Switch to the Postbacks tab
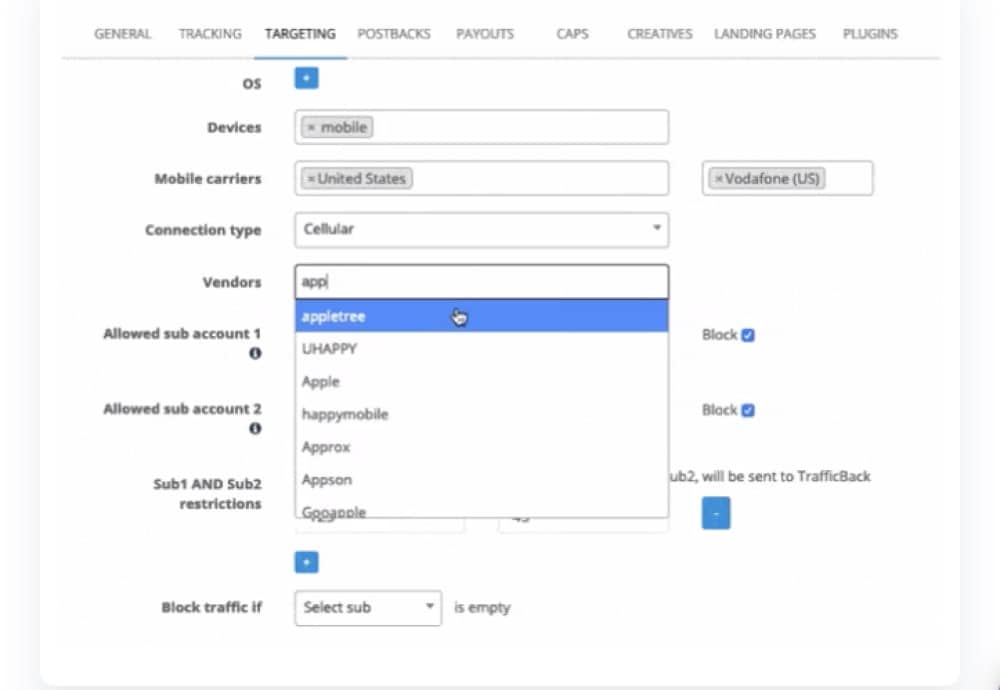 [x=394, y=34]
